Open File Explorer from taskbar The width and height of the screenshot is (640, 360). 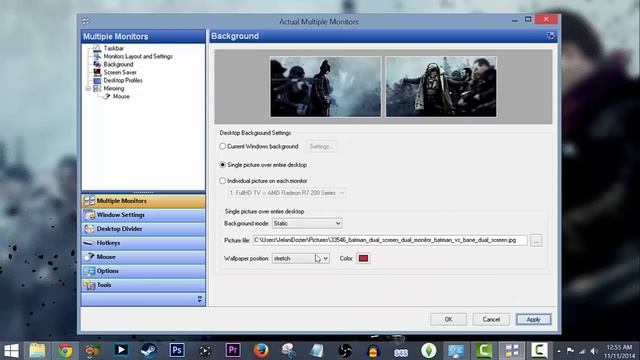coord(37,351)
